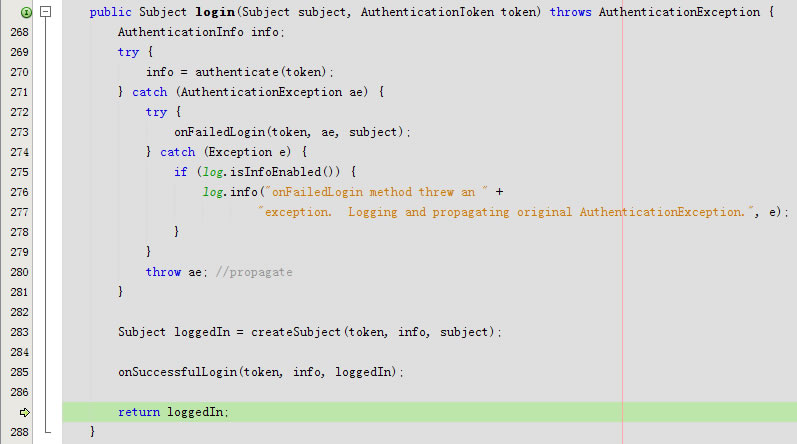Click line number 280 in the gutter
This screenshot has width=797, height=444.
19,272
